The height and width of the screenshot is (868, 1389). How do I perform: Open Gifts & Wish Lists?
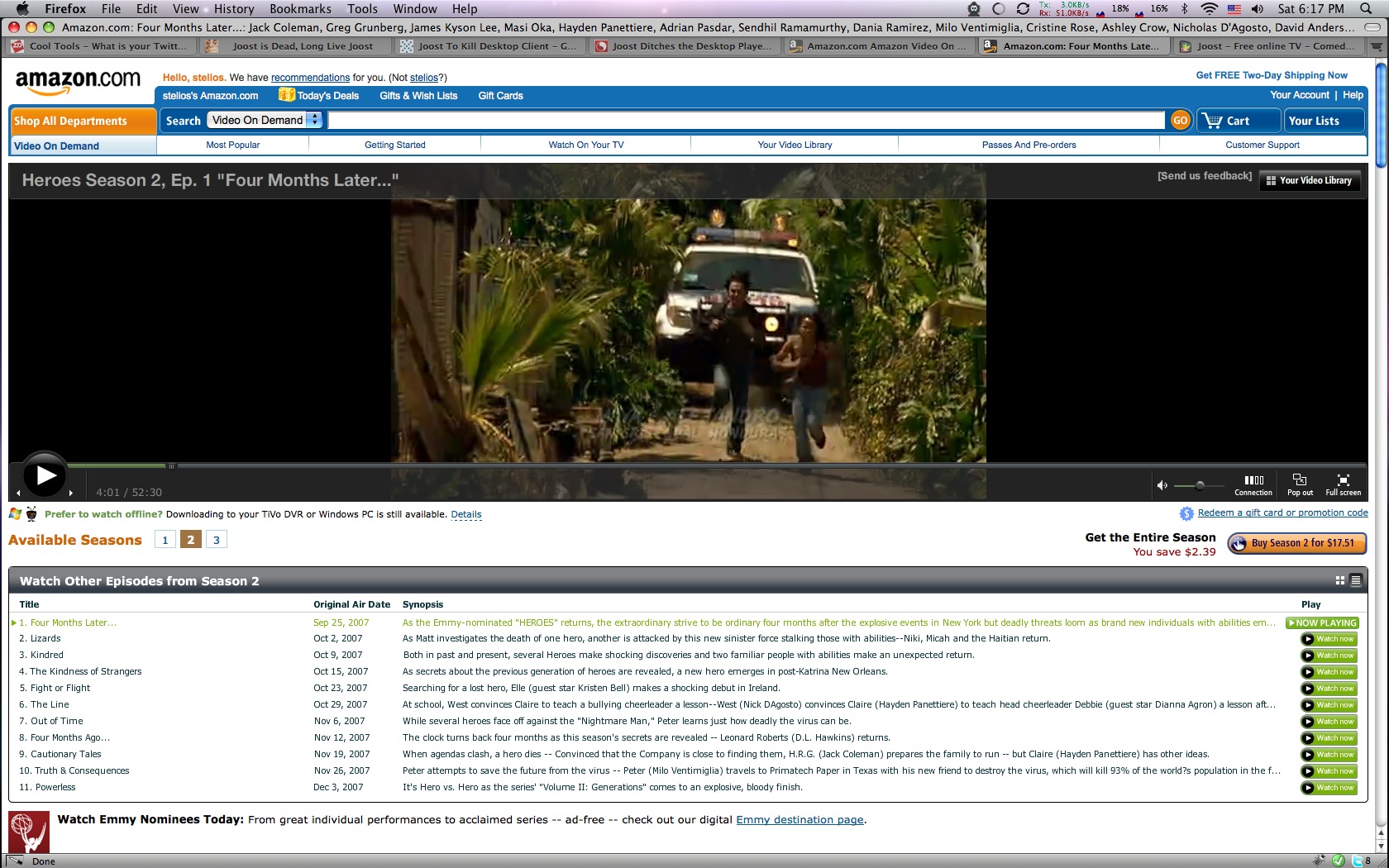point(418,96)
